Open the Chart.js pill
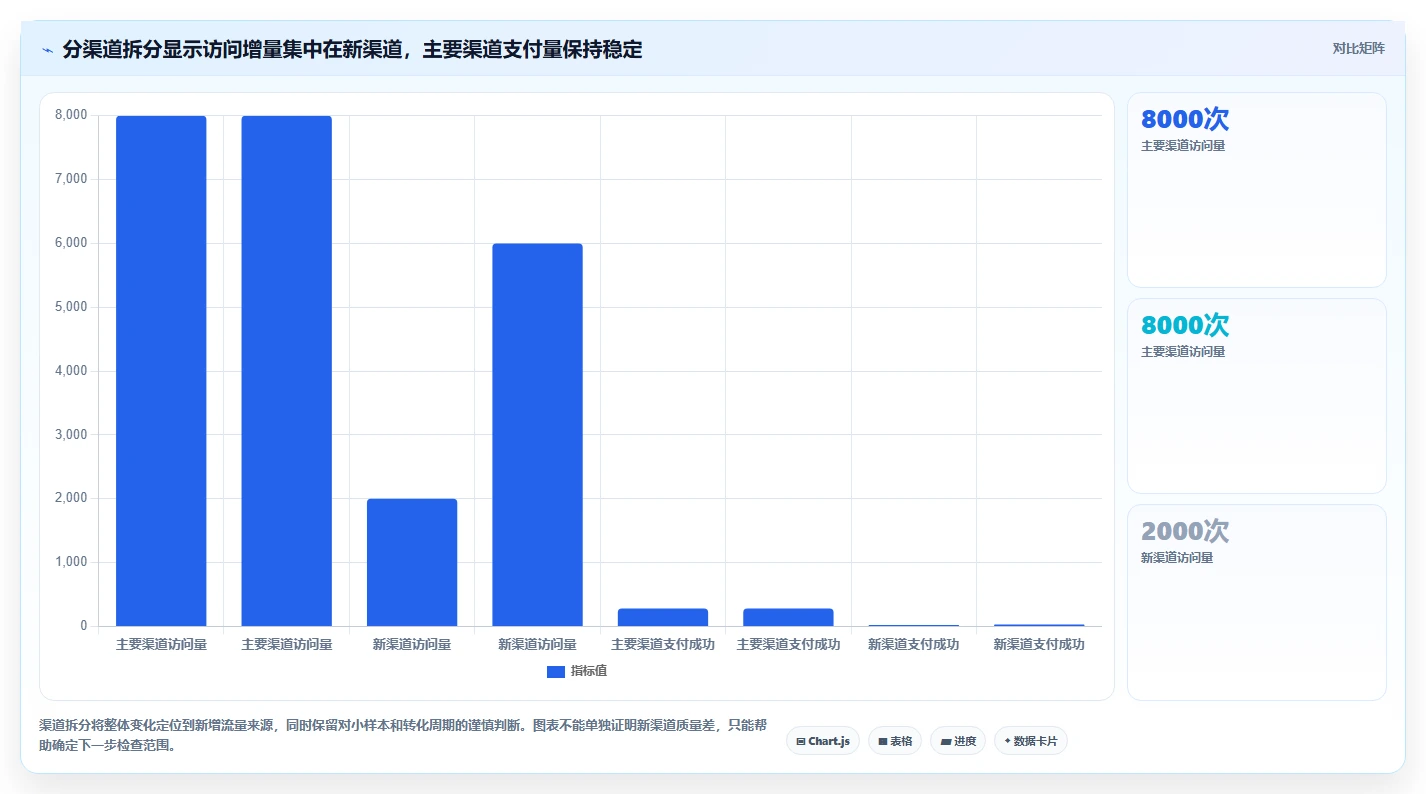 click(823, 741)
